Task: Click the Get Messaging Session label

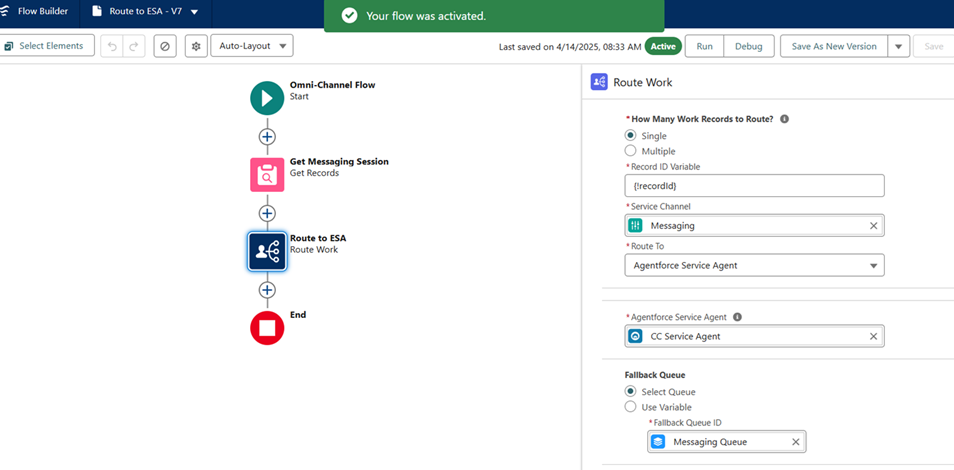Action: 339,162
